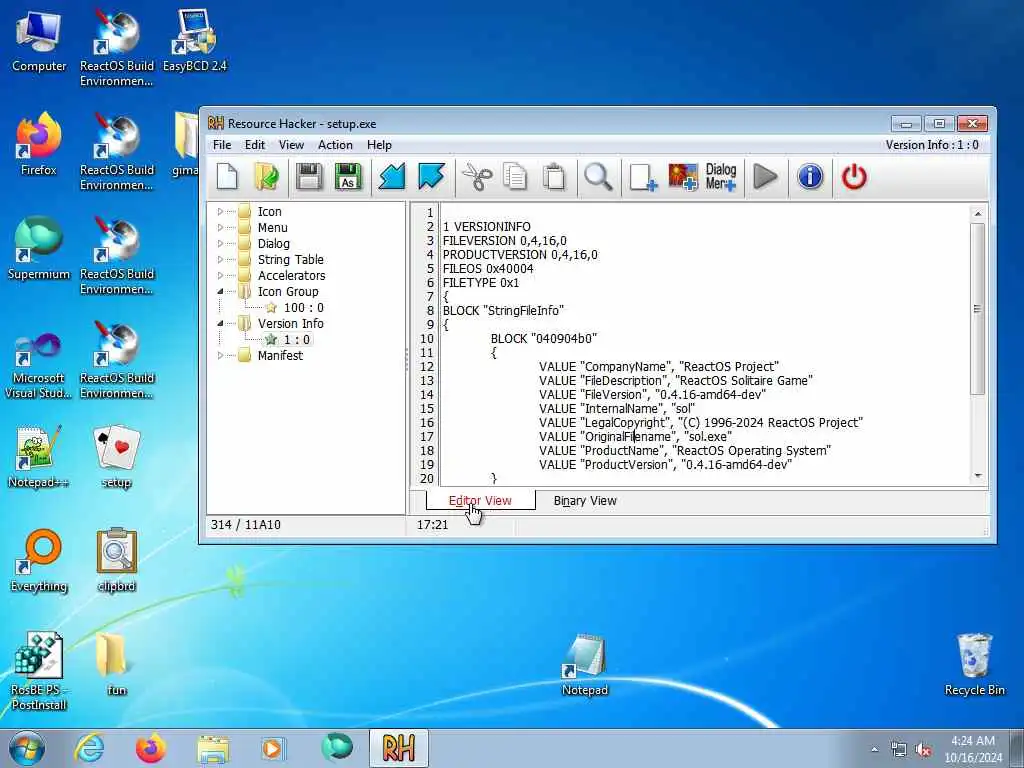Viewport: 1024px width, 768px height.
Task: Open a file with the green folder icon
Action: (266, 177)
